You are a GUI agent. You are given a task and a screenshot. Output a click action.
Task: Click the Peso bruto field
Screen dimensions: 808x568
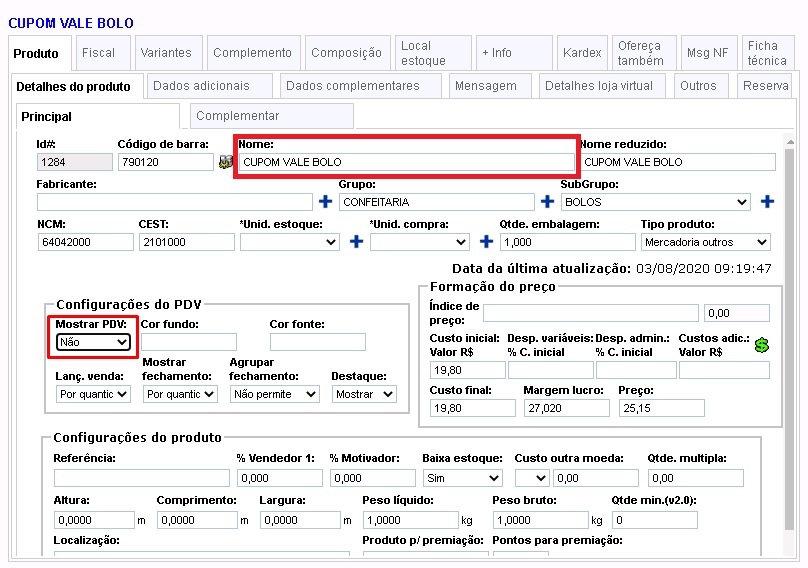(541, 520)
